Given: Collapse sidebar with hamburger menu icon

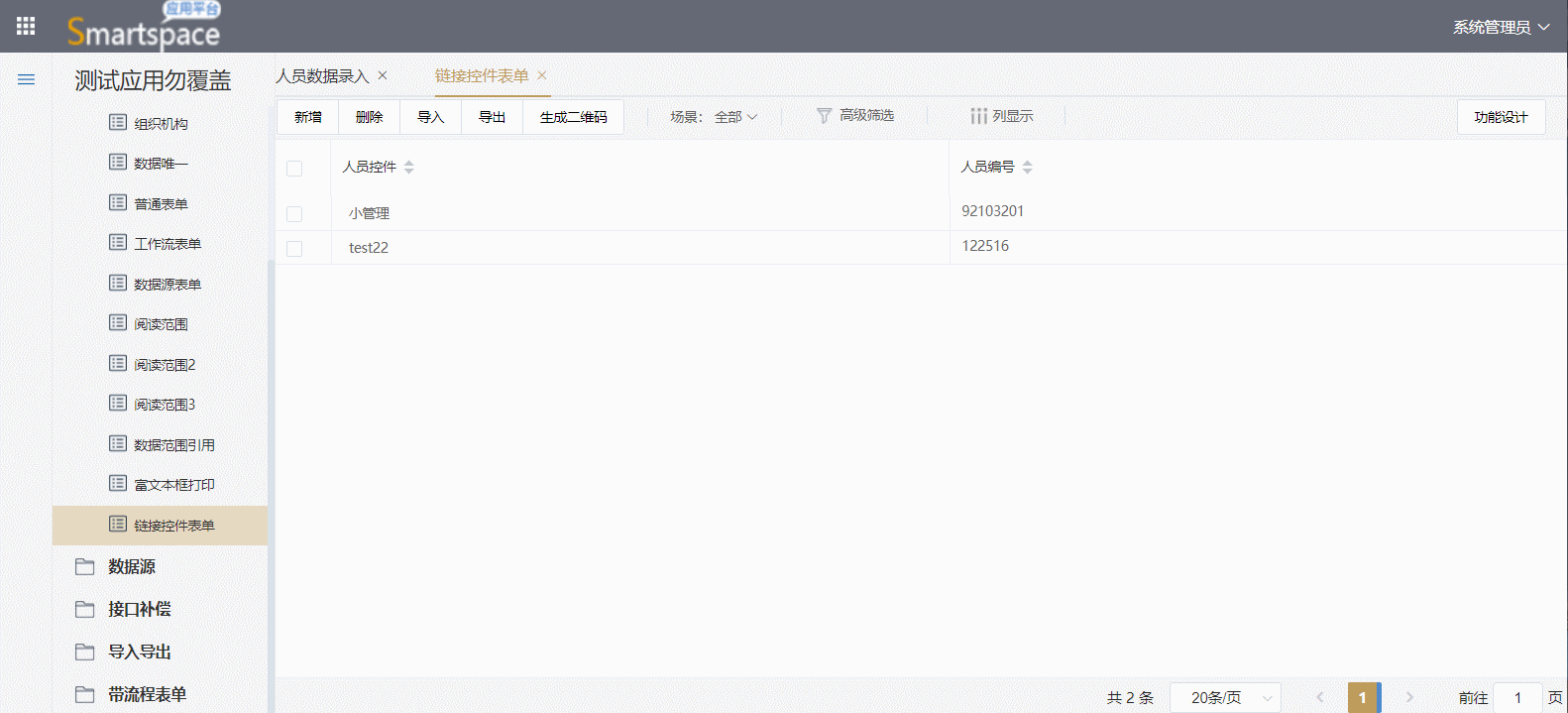Looking at the screenshot, I should coord(26,79).
